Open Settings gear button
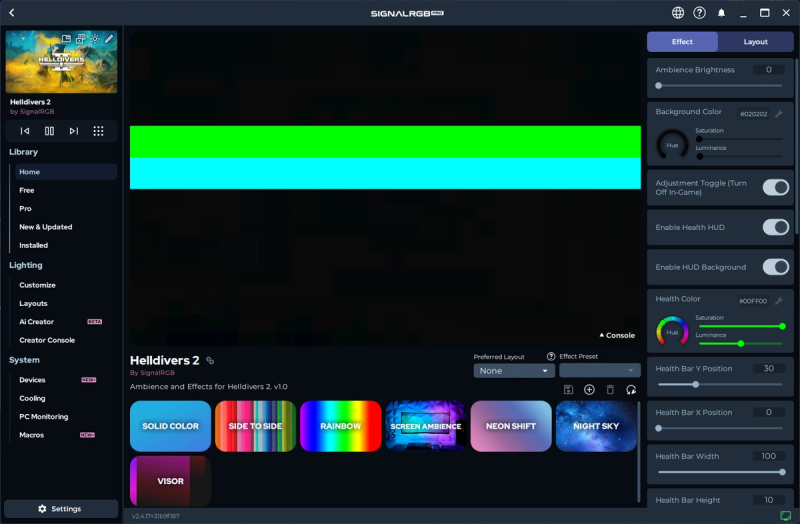The height and width of the screenshot is (524, 800). pos(61,509)
